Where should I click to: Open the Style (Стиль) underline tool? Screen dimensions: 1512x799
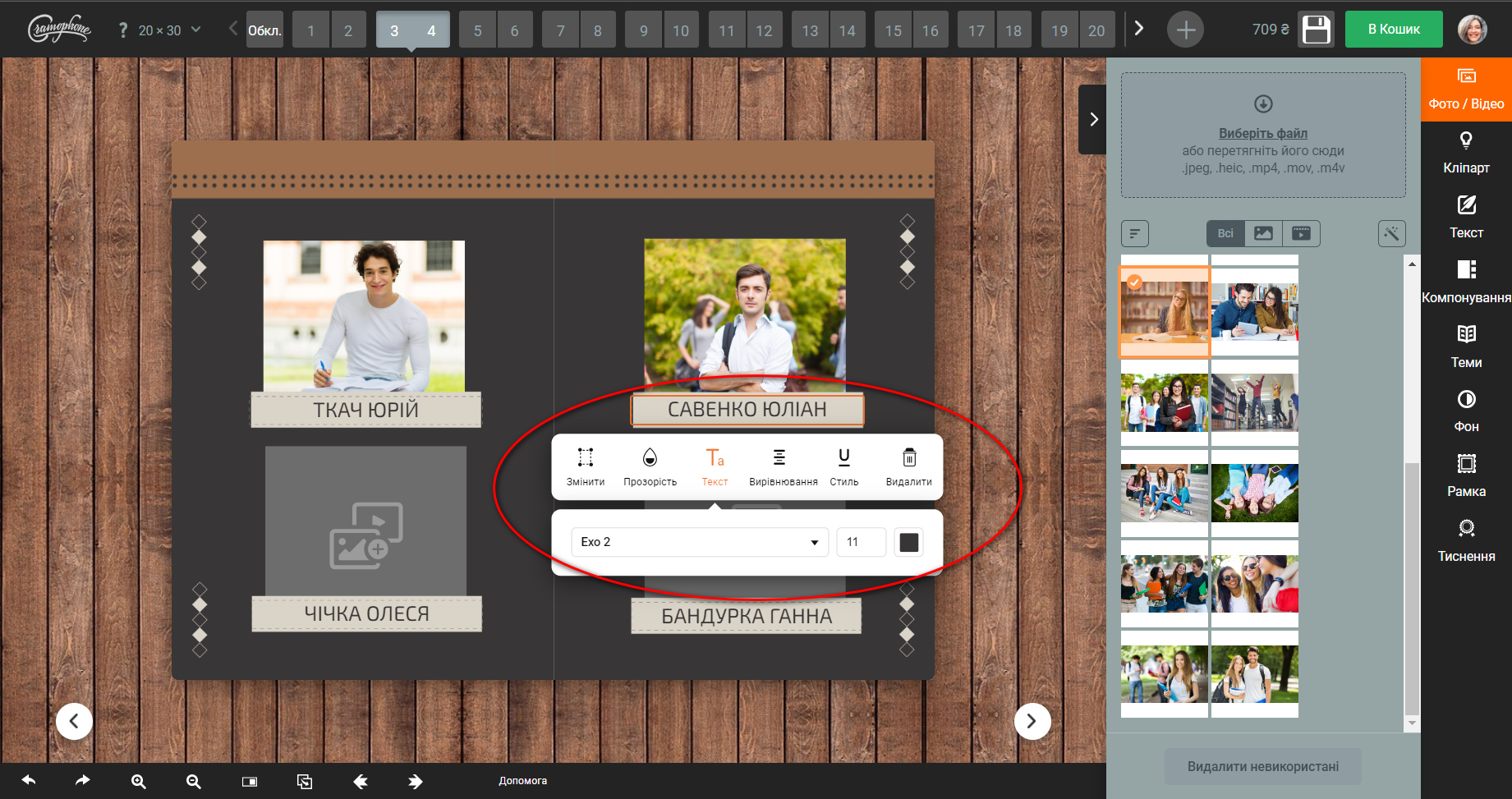843,466
